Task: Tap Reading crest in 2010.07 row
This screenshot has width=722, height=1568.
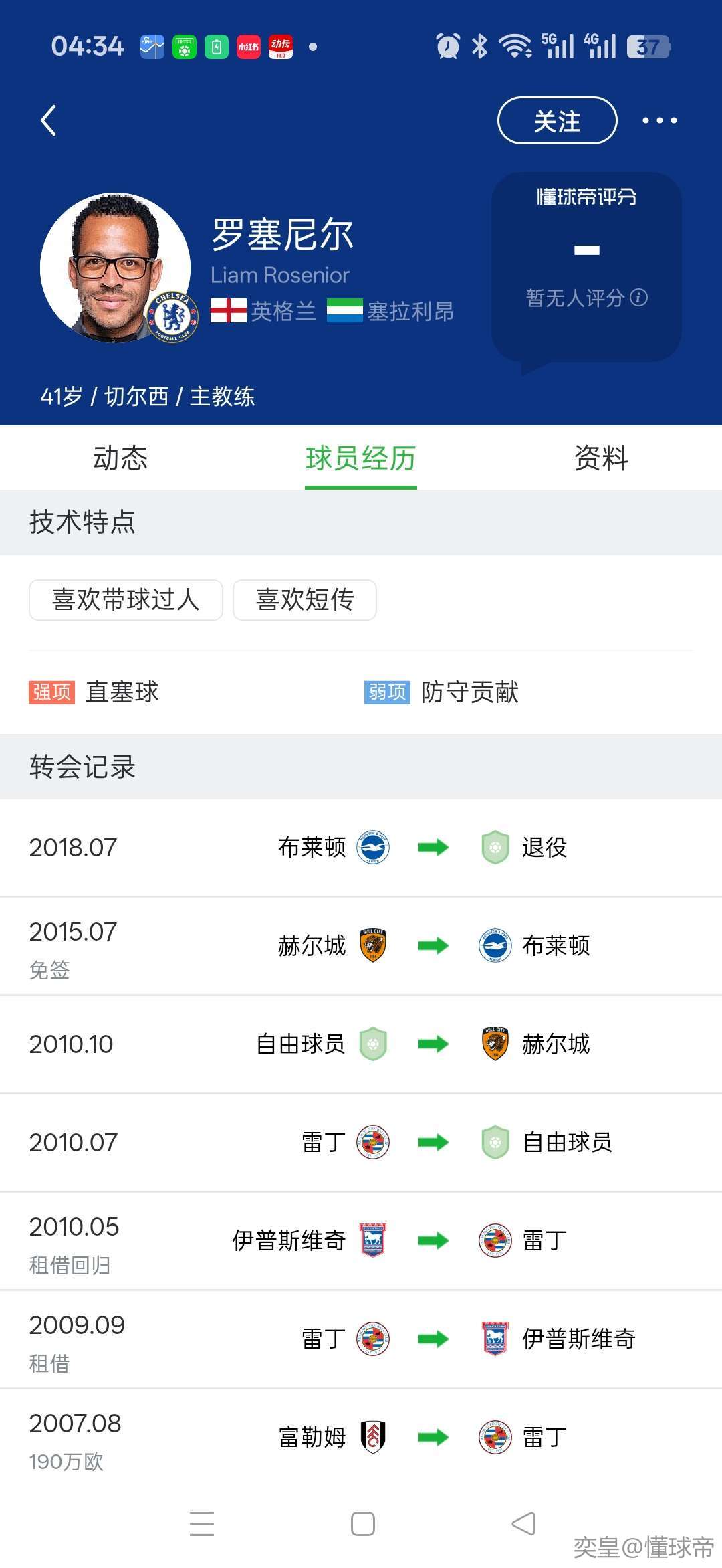Action: pos(373,1143)
